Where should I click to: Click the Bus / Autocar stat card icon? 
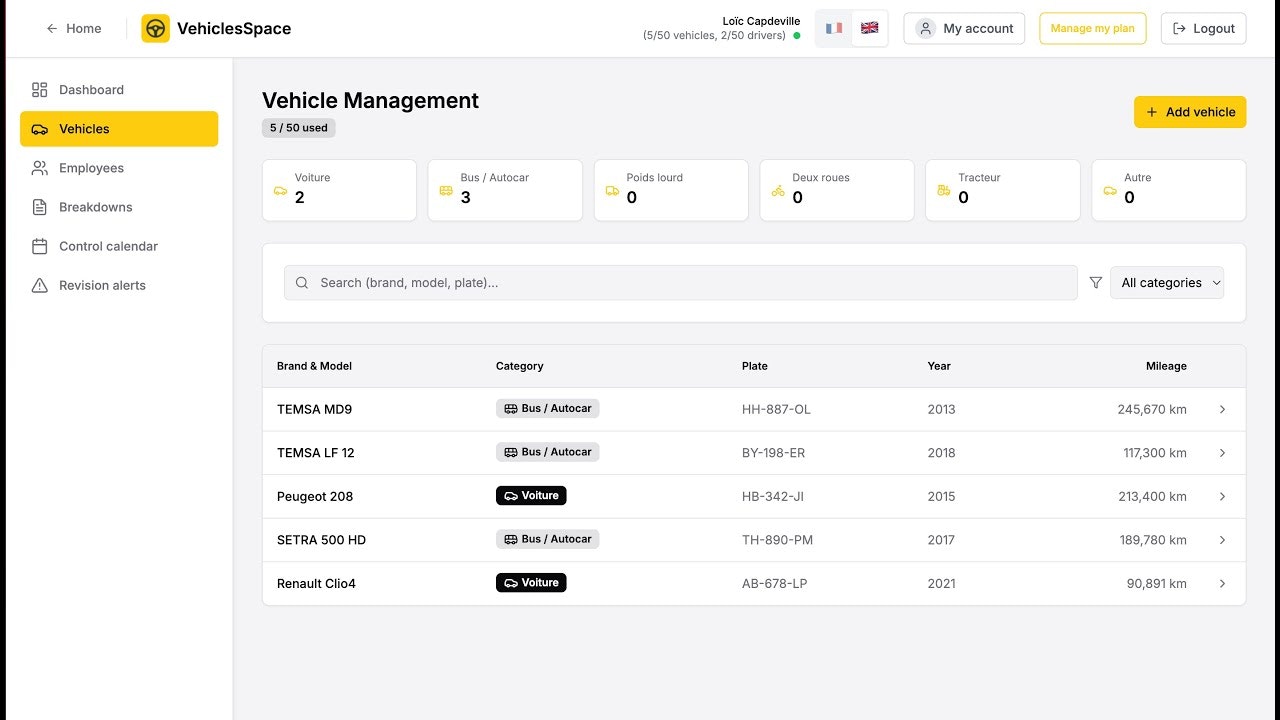tap(446, 190)
